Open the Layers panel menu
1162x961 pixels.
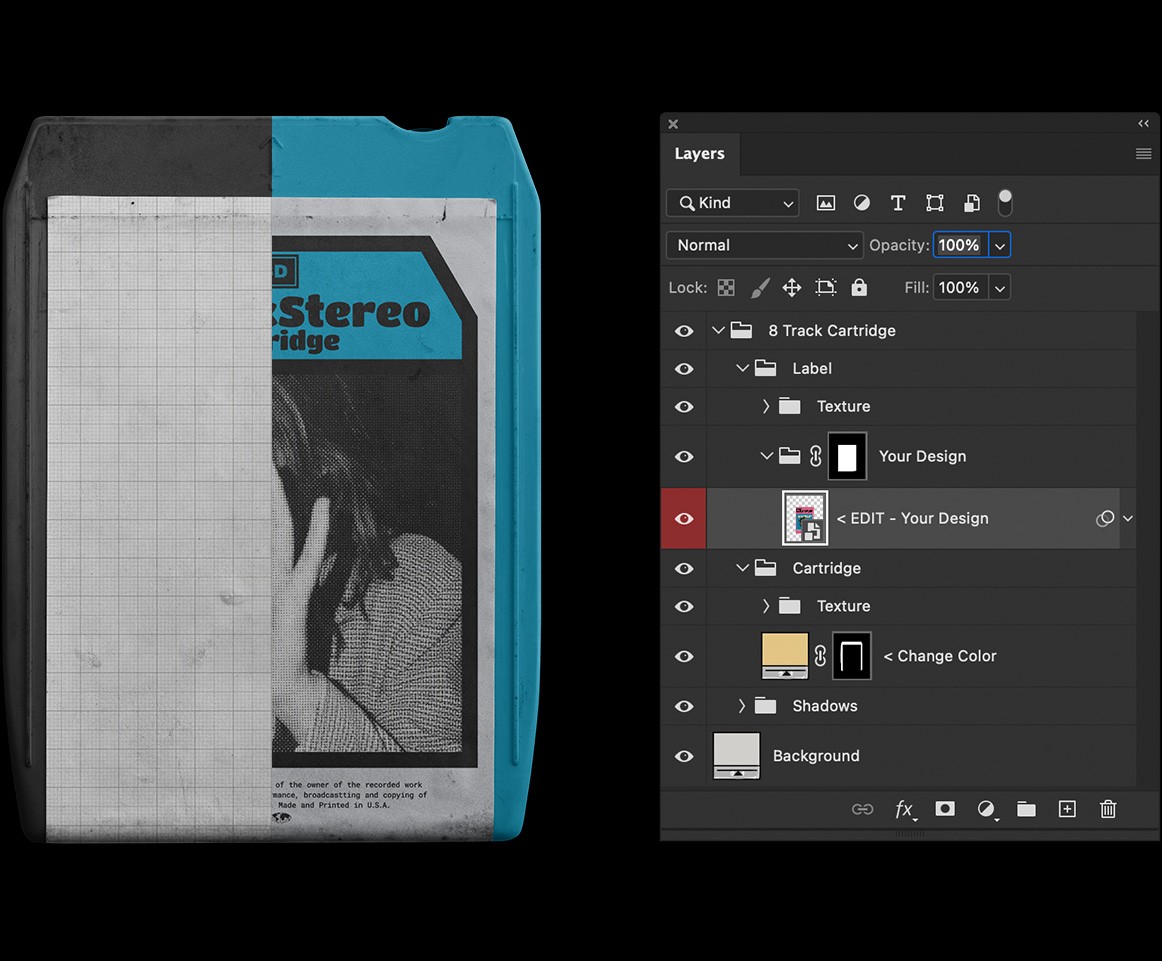pyautogui.click(x=1142, y=153)
